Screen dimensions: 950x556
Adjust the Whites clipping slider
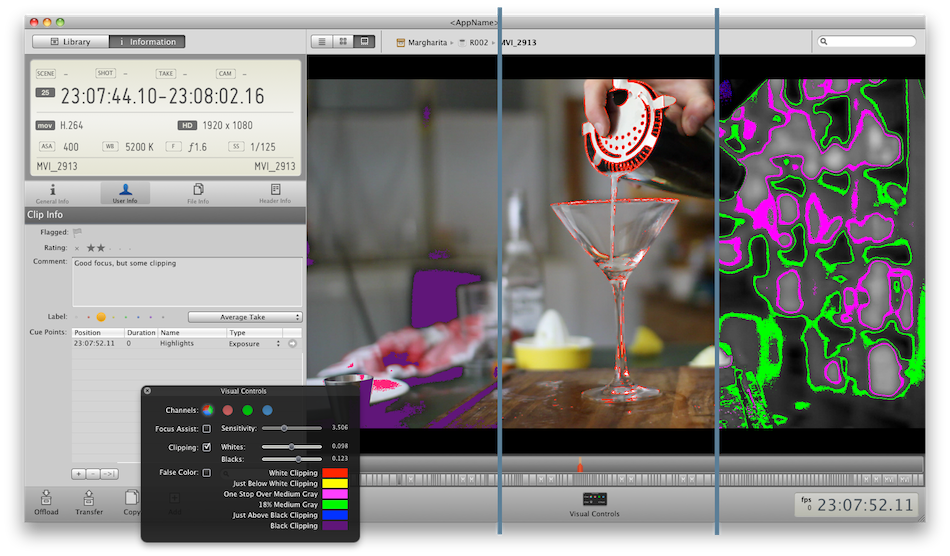(x=291, y=446)
